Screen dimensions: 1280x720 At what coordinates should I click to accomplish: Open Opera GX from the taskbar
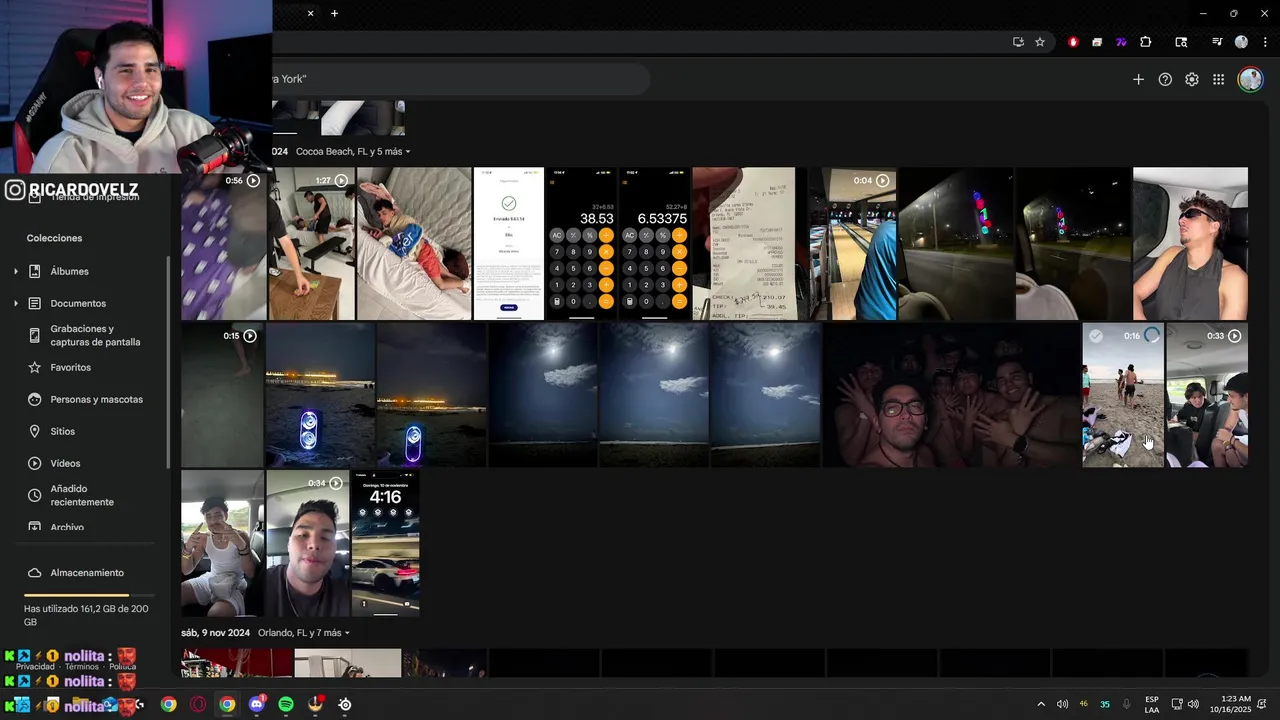pos(198,704)
